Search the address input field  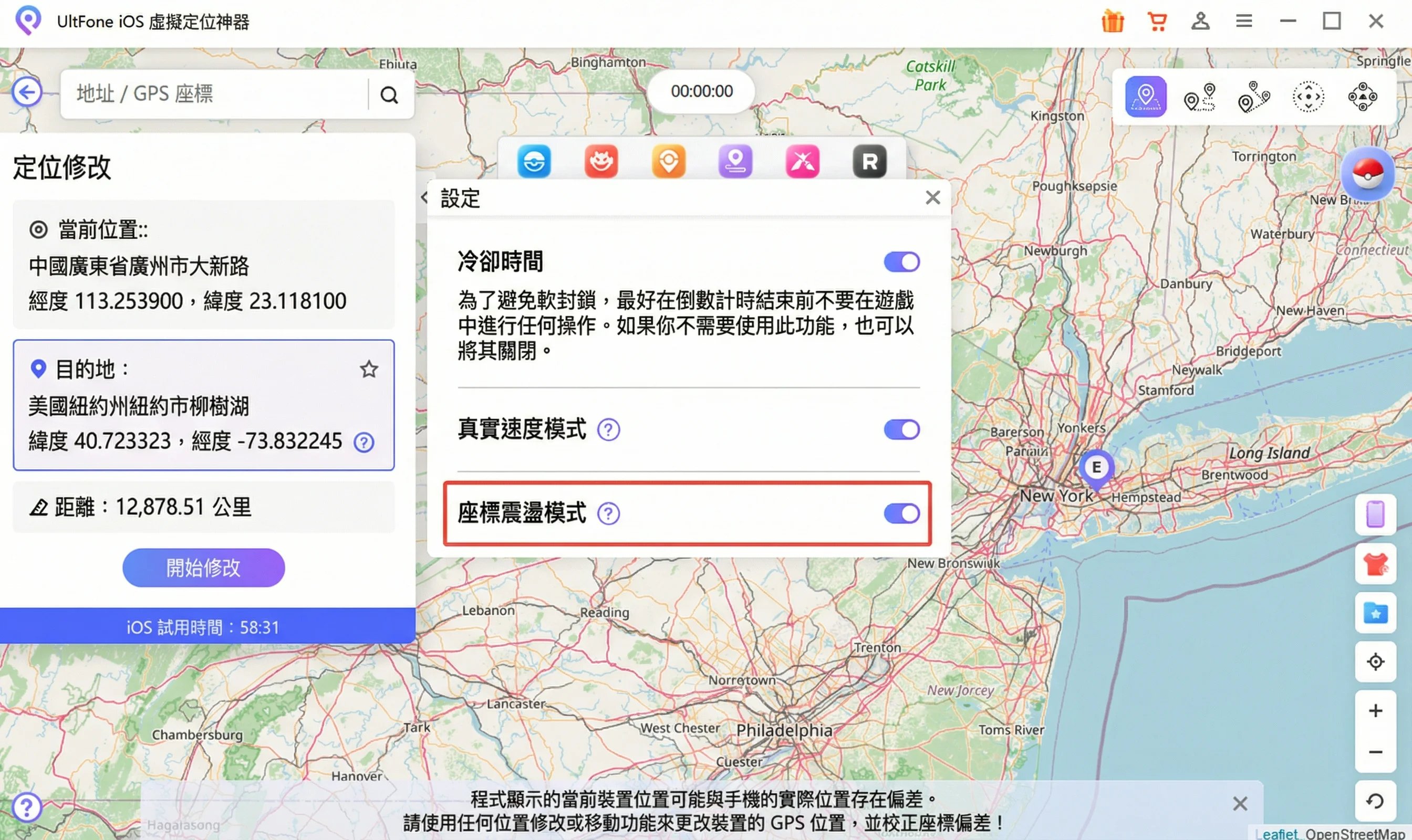[x=389, y=94]
